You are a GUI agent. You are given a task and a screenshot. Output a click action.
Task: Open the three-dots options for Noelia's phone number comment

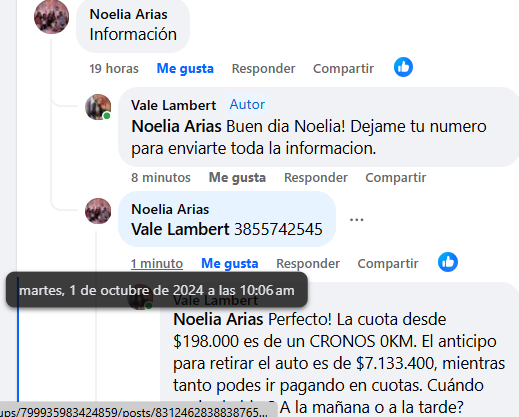click(356, 219)
